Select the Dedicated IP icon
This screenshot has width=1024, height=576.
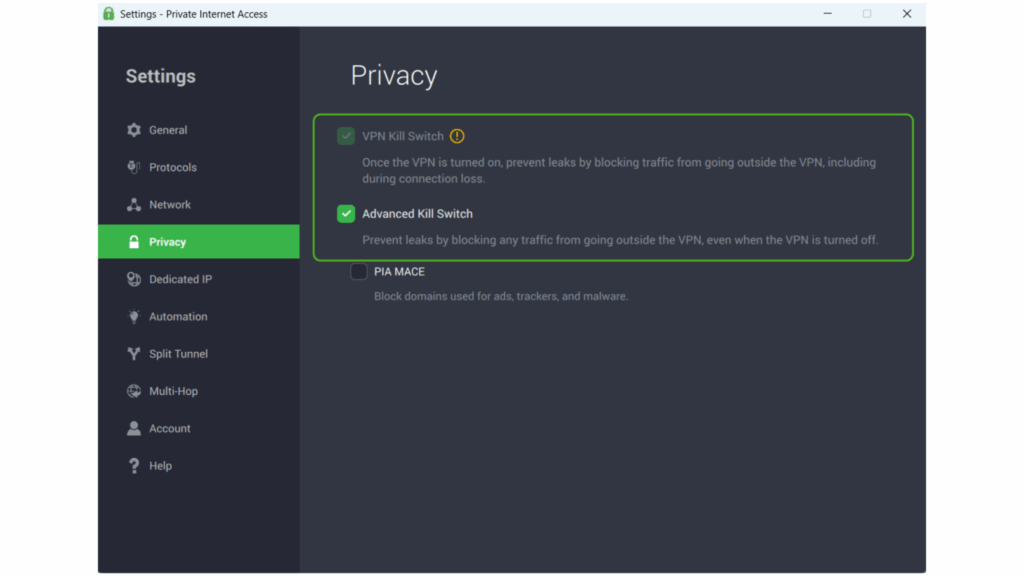tap(134, 279)
